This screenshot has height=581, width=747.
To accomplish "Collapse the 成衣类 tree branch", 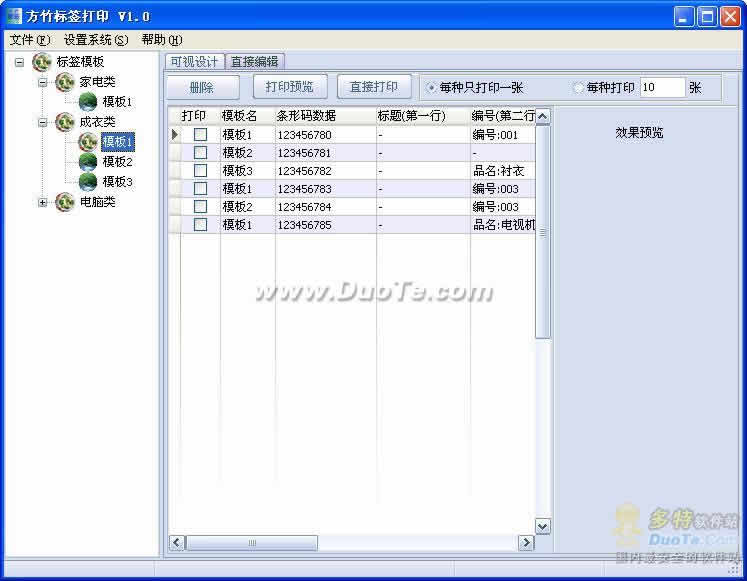I will click(42, 122).
